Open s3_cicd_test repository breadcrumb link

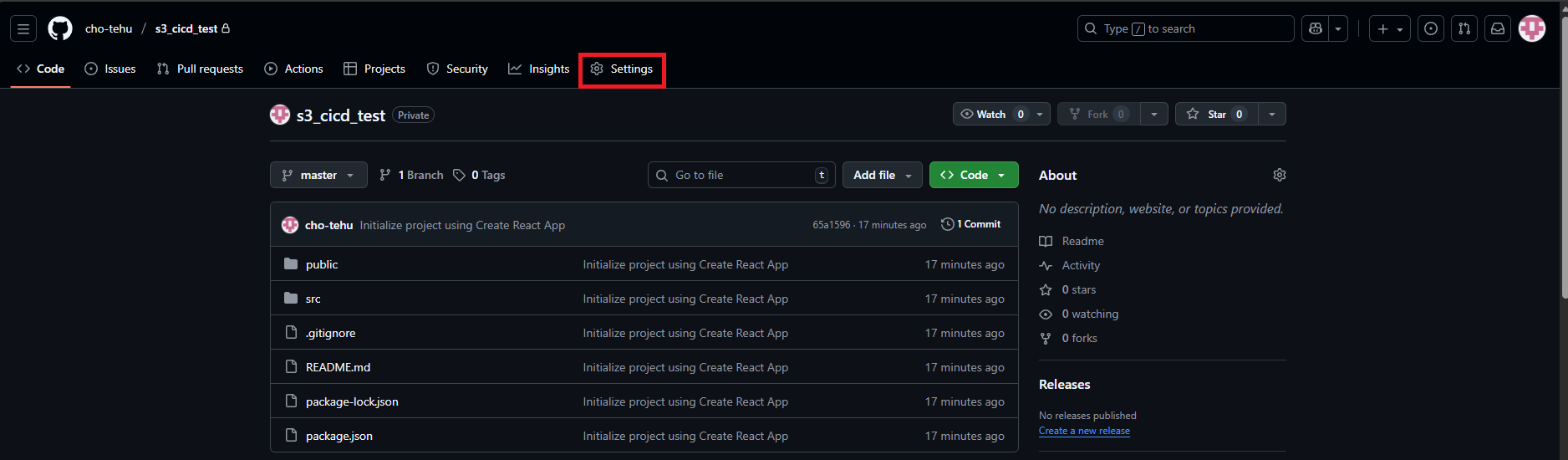(x=186, y=28)
